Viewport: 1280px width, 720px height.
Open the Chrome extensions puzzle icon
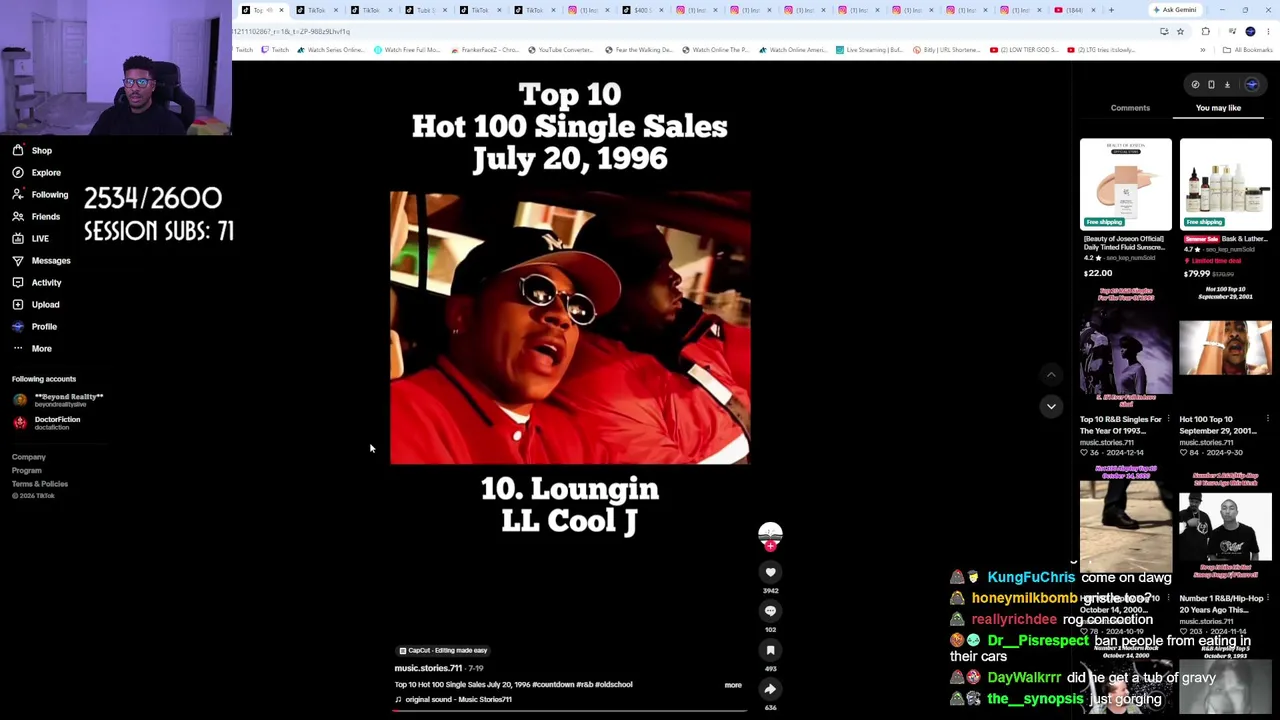tap(1205, 32)
